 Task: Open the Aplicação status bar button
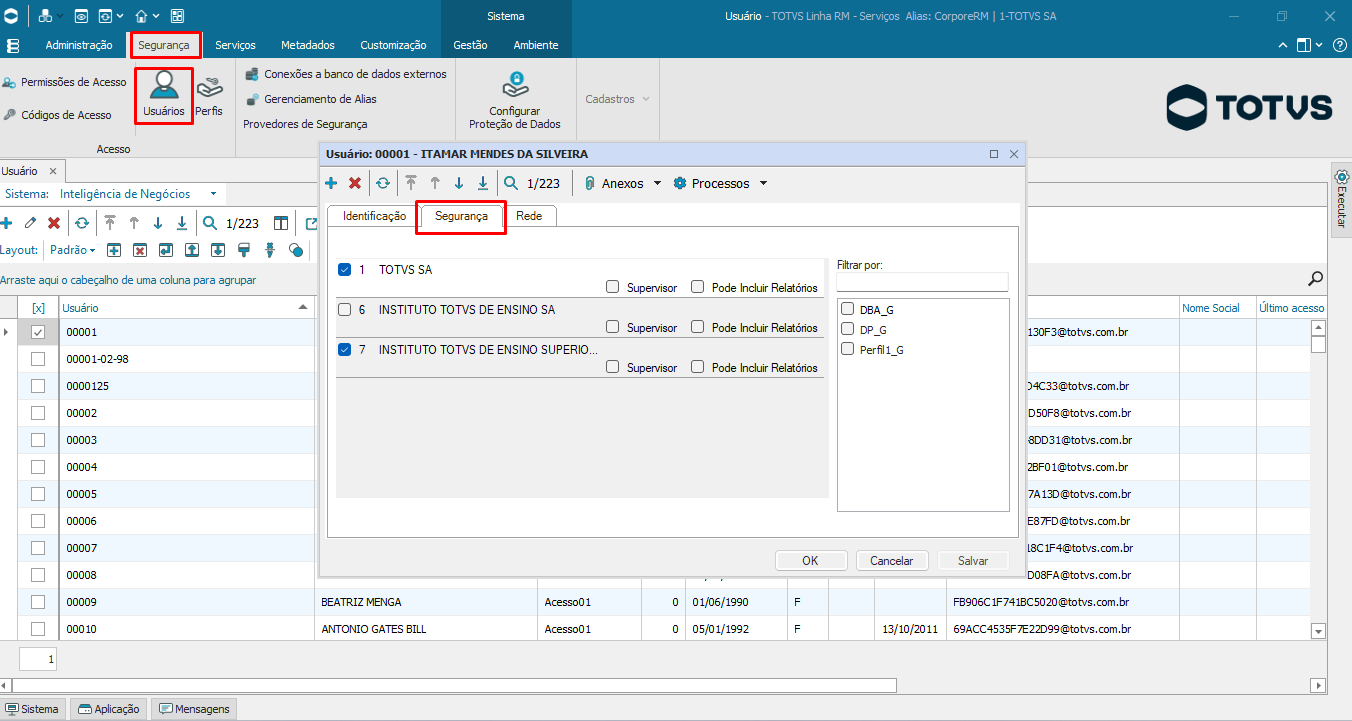click(108, 709)
